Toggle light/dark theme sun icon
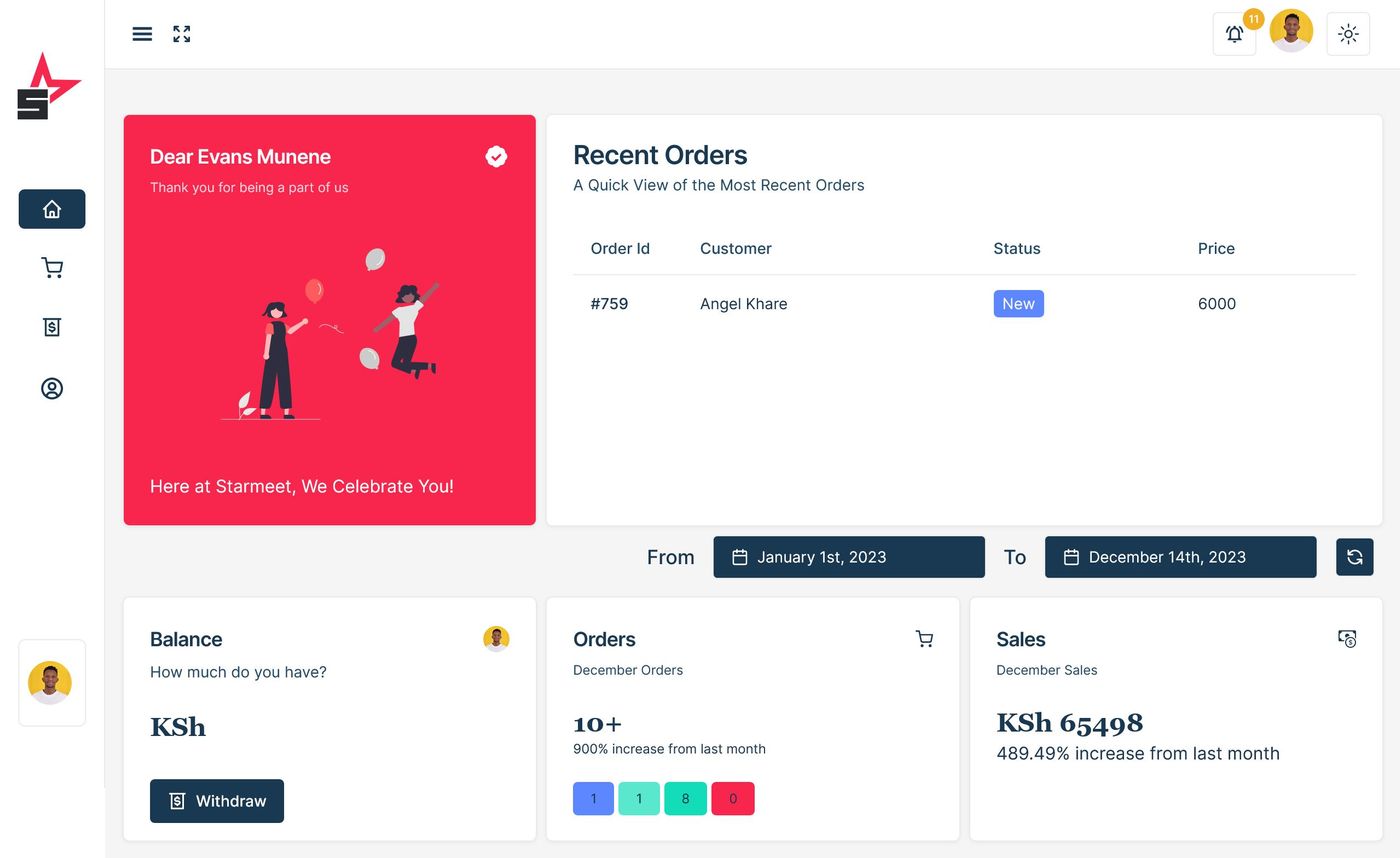This screenshot has width=1400, height=858. click(x=1347, y=34)
